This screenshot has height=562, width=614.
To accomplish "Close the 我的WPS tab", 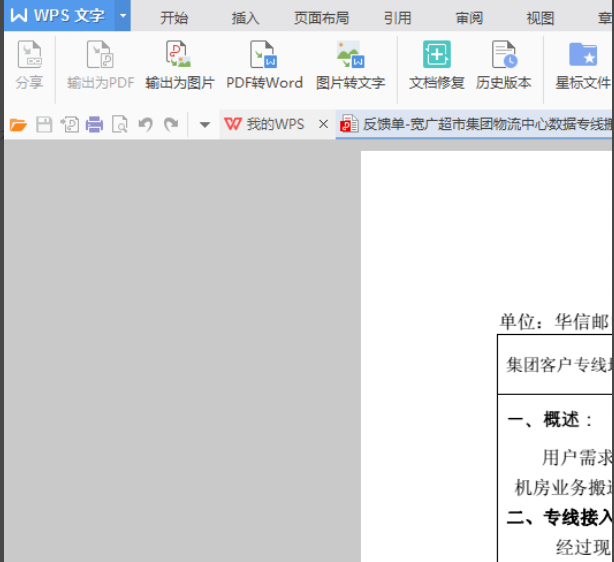I will (323, 124).
